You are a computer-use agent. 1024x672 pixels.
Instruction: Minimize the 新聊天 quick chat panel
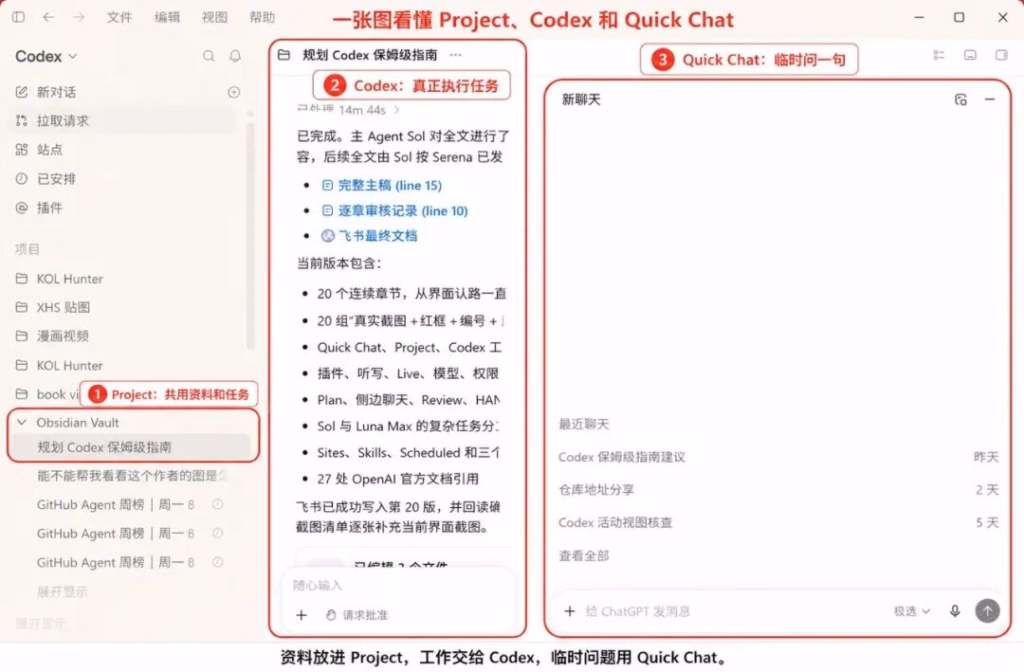[x=990, y=99]
